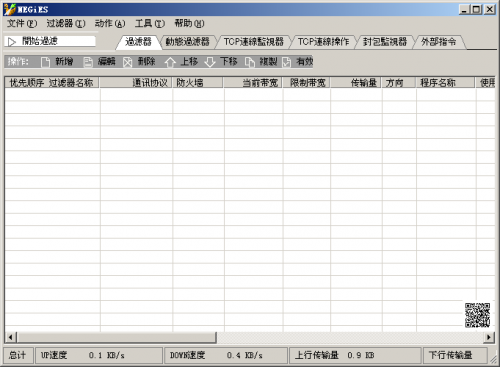Click the 新增 label in the toolbar
The image size is (500, 367).
64,62
